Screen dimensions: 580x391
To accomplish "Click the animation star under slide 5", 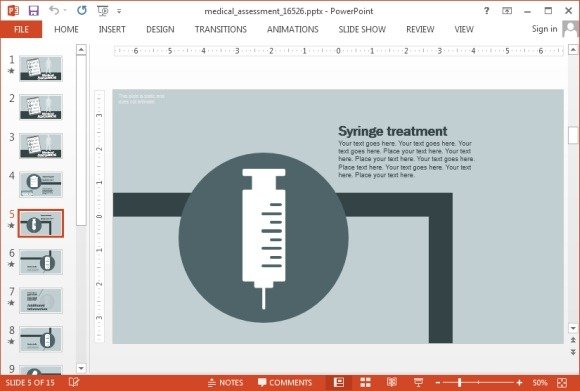I will tap(11, 225).
